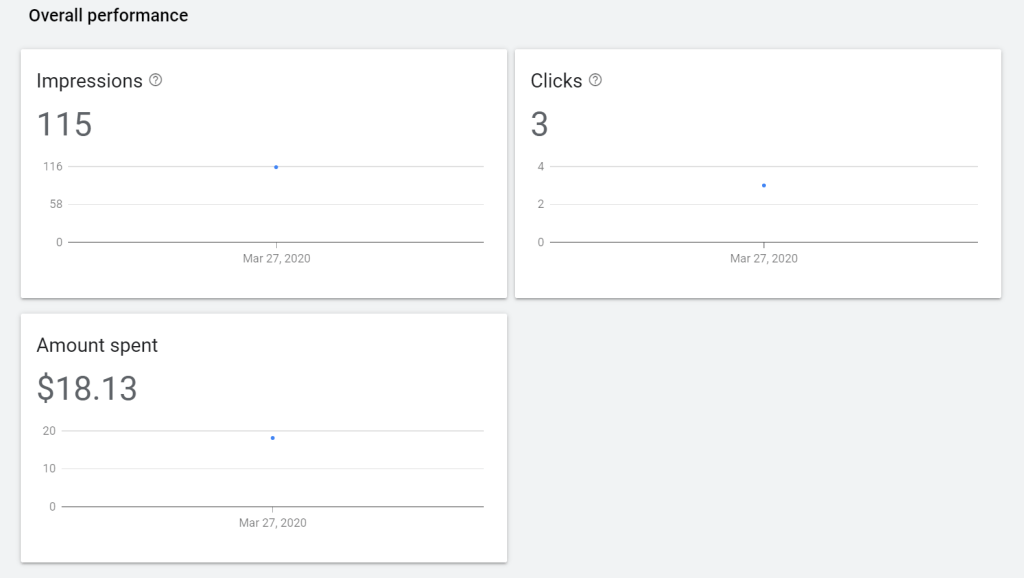Click the Mar 27, 2020 label under Clicks

[764, 258]
